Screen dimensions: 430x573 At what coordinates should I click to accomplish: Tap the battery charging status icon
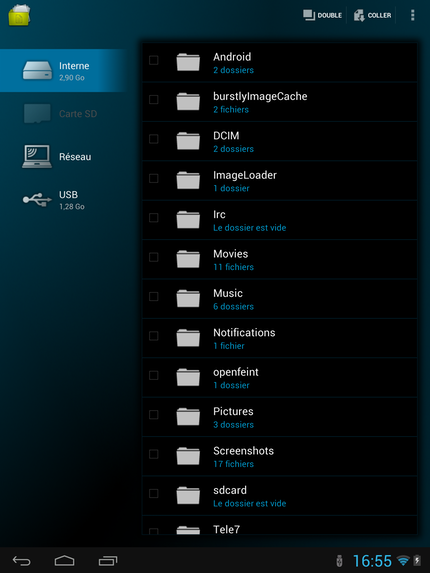[417, 561]
